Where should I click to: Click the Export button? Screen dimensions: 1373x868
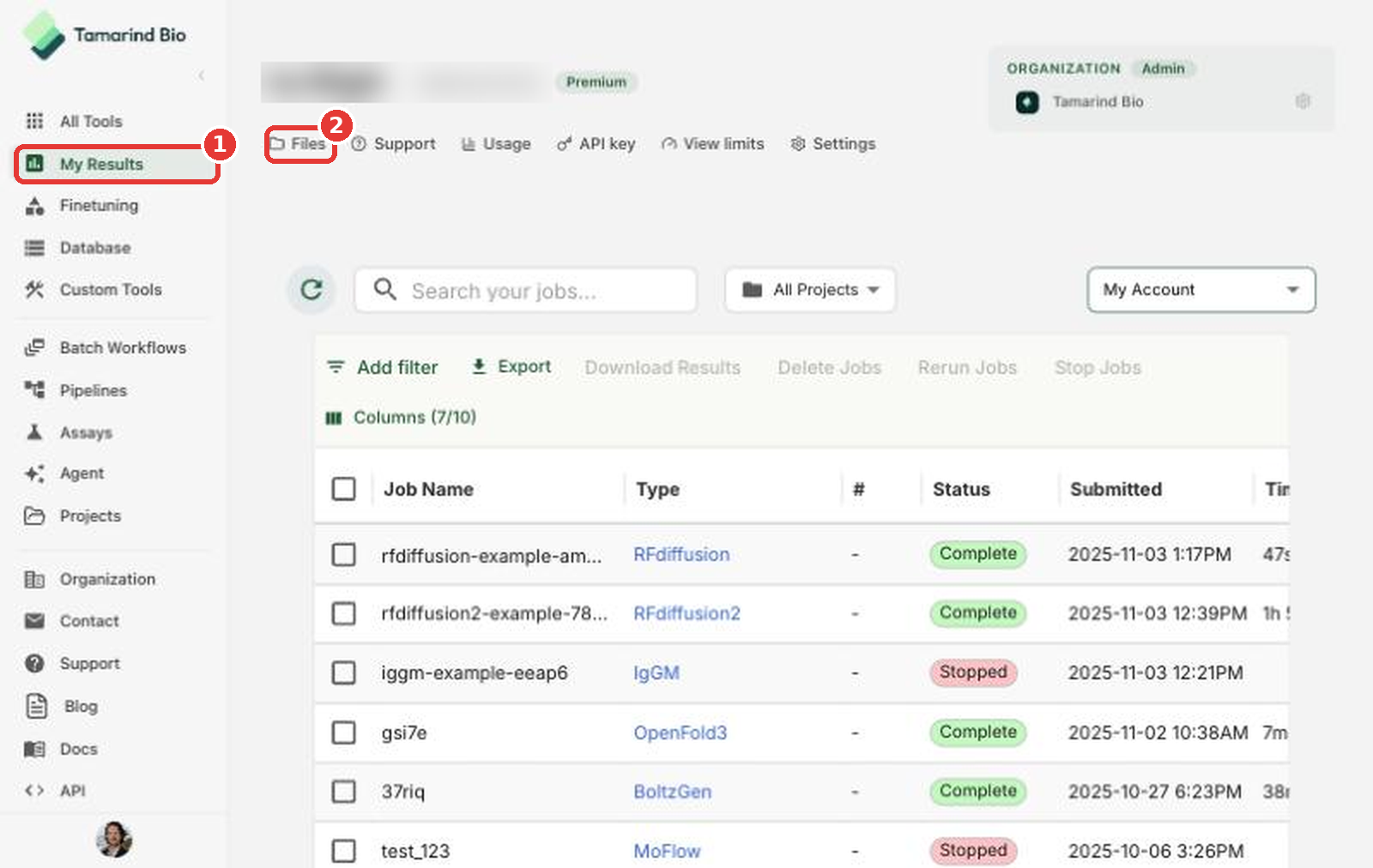(511, 367)
